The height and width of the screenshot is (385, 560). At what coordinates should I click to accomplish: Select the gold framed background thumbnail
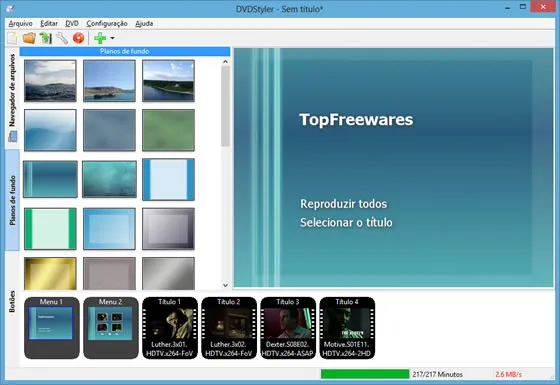click(x=50, y=274)
